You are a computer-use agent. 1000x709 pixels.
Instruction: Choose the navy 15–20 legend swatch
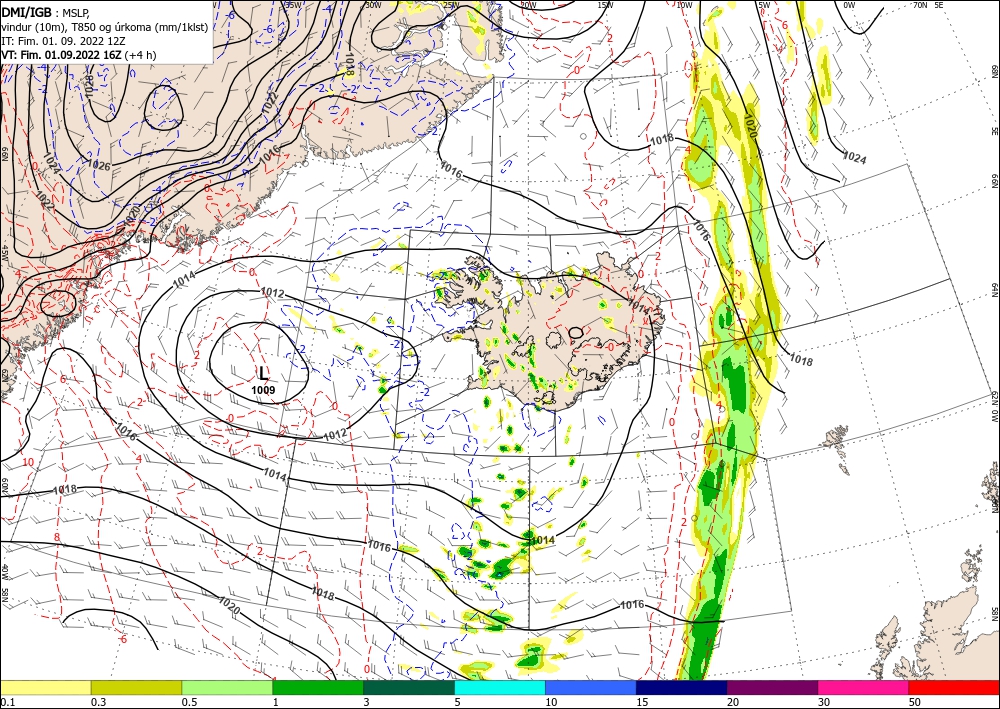coord(682,688)
